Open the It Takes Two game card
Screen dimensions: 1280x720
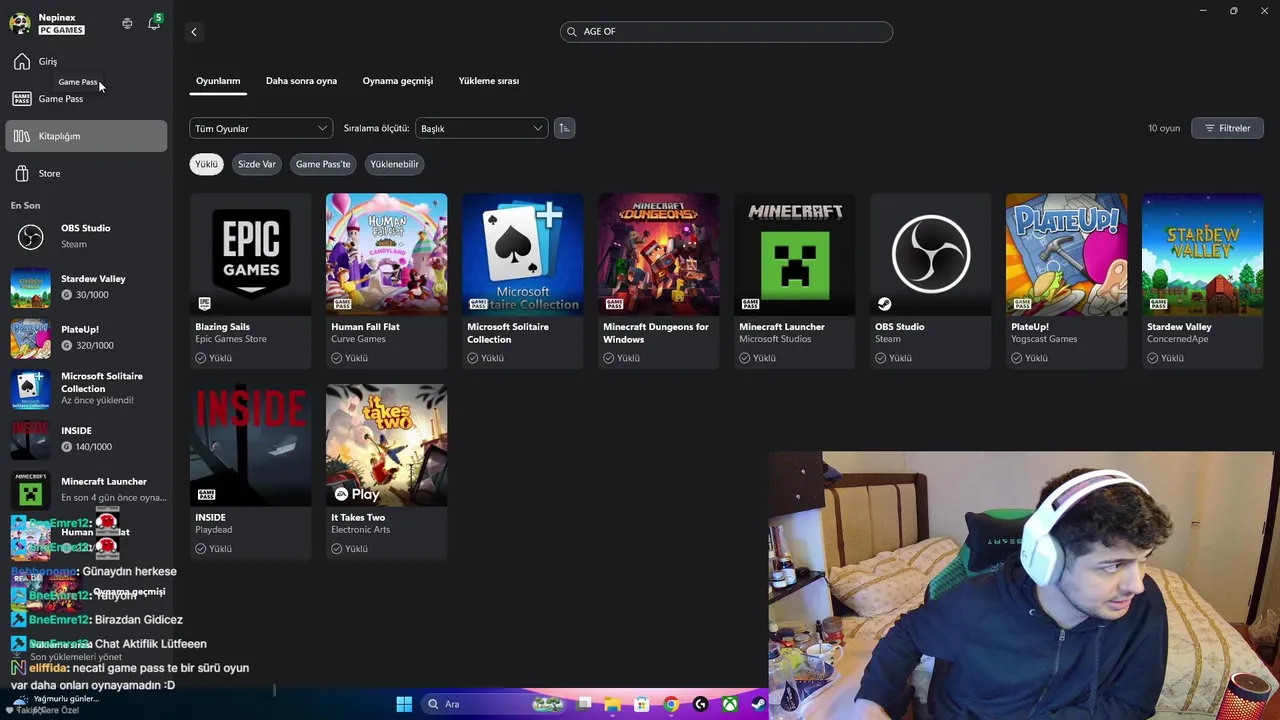[x=386, y=472]
